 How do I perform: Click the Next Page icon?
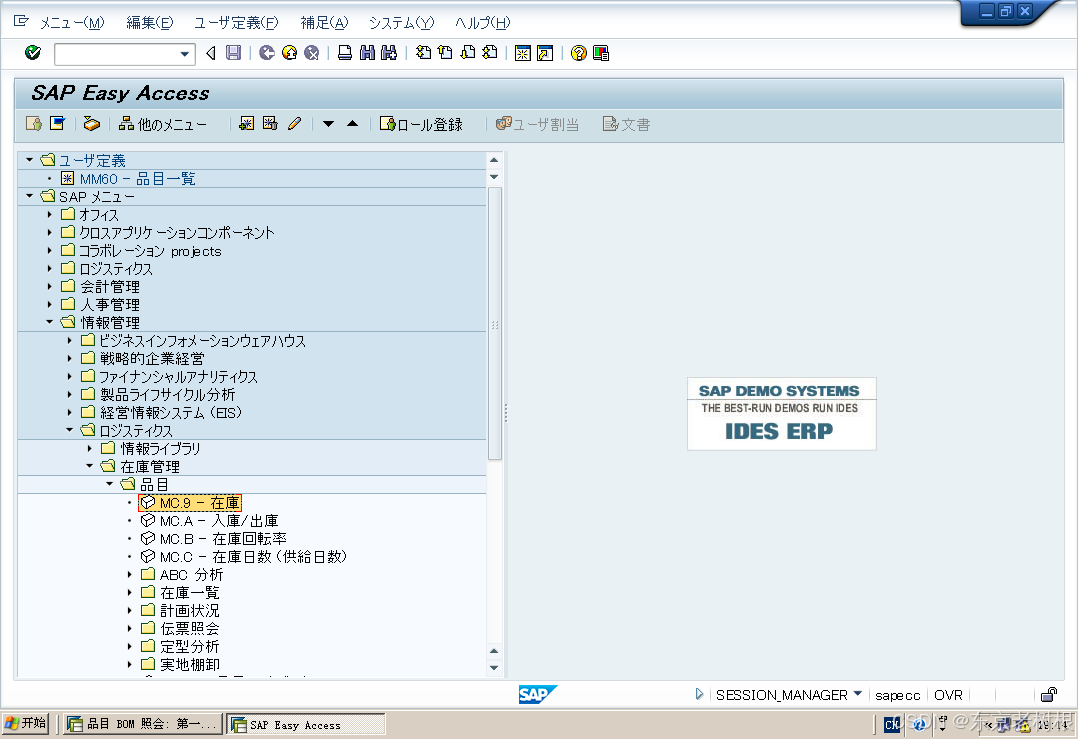coord(468,53)
